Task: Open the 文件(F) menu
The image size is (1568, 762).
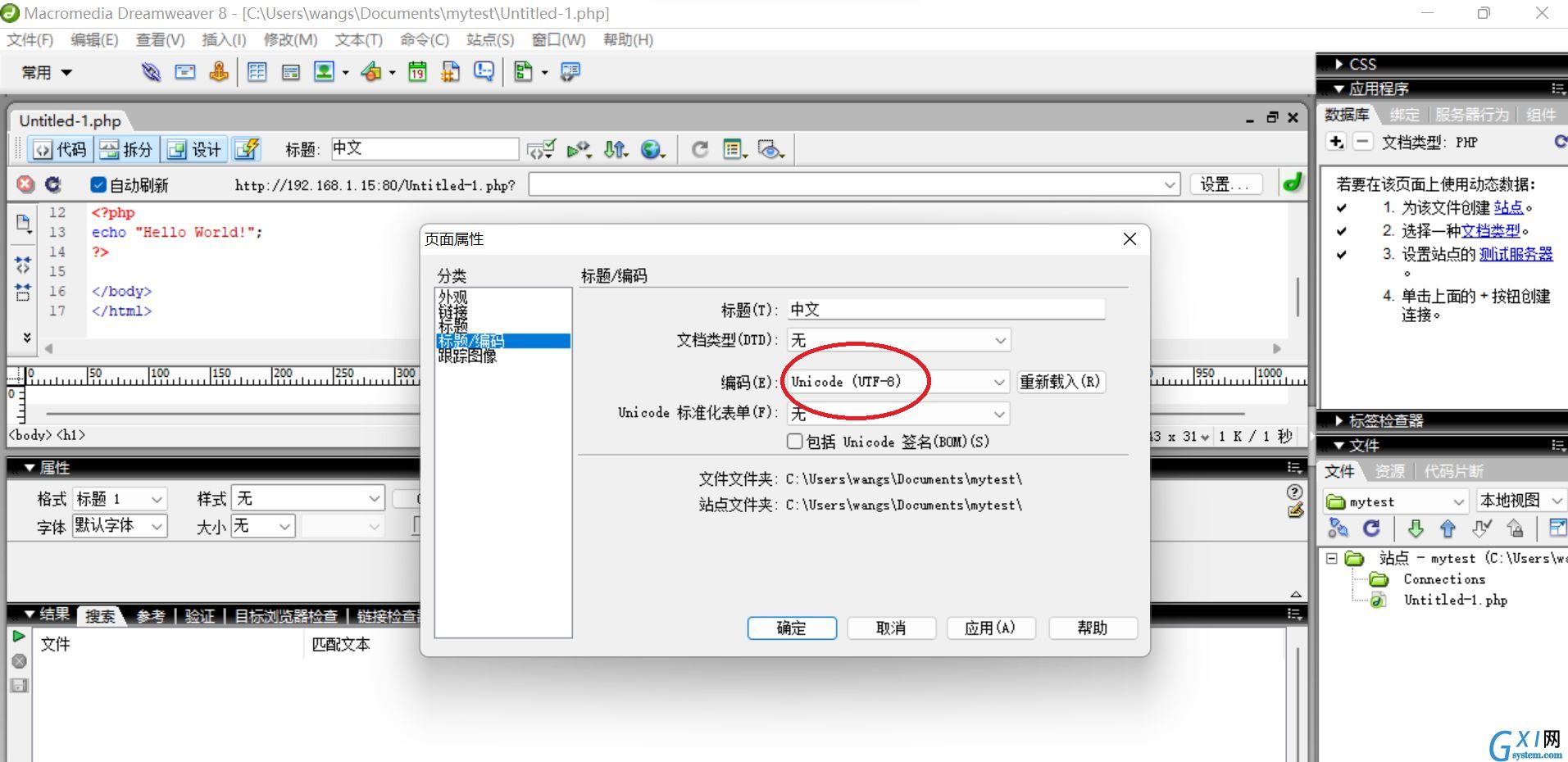Action: 30,39
